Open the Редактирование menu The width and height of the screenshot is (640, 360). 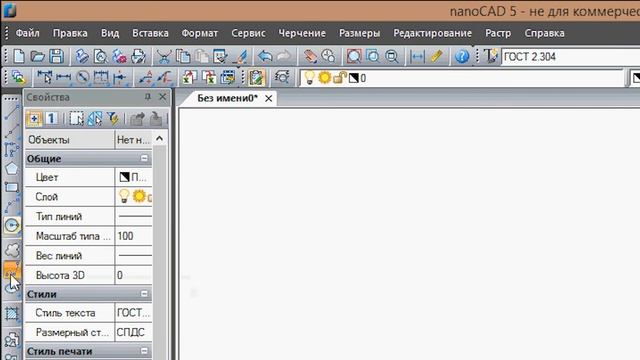tap(433, 33)
